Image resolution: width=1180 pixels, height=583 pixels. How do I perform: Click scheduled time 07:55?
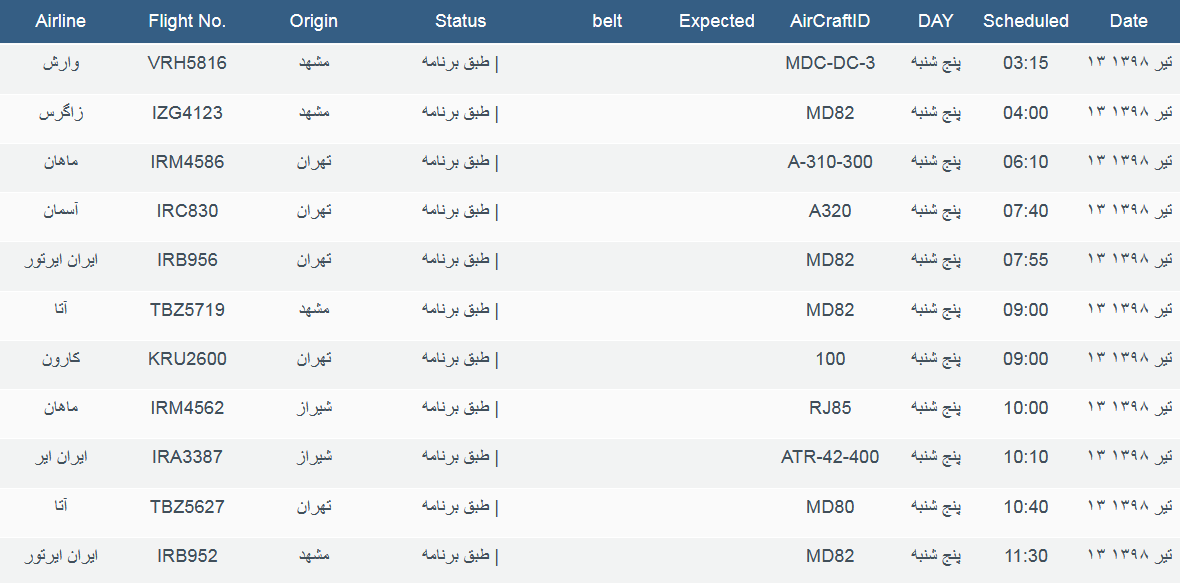click(1026, 260)
